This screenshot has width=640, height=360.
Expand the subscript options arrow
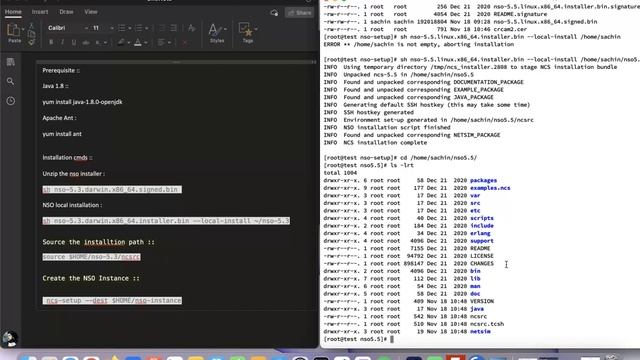[105, 42]
